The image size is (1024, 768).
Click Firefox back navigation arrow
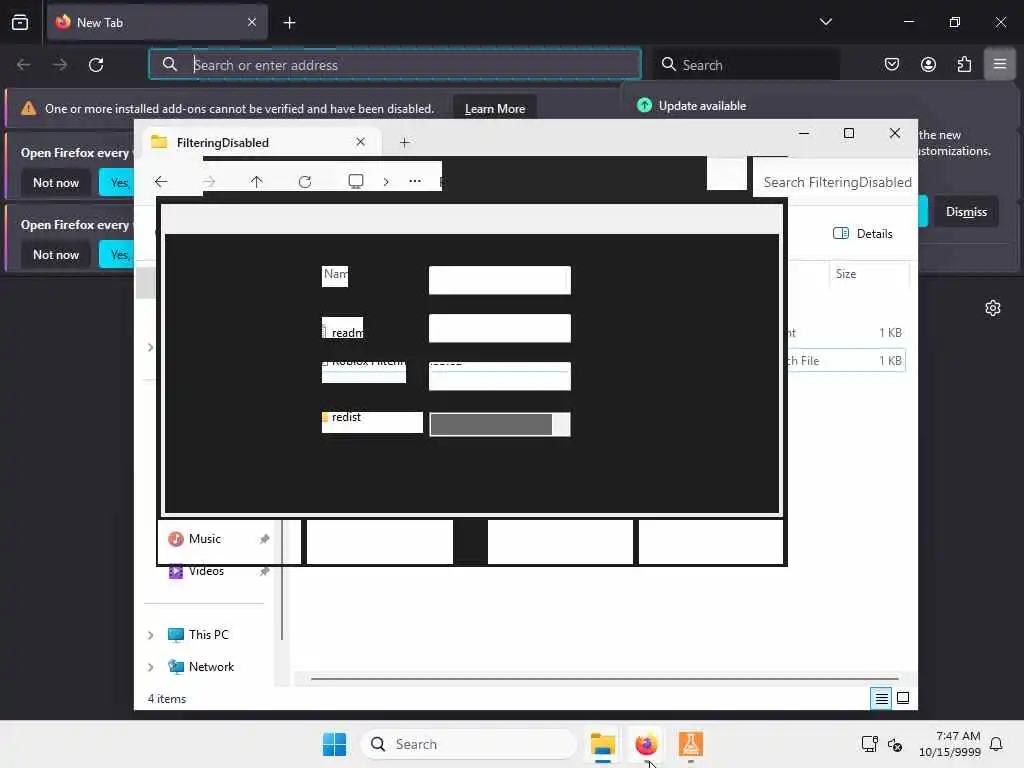click(24, 65)
